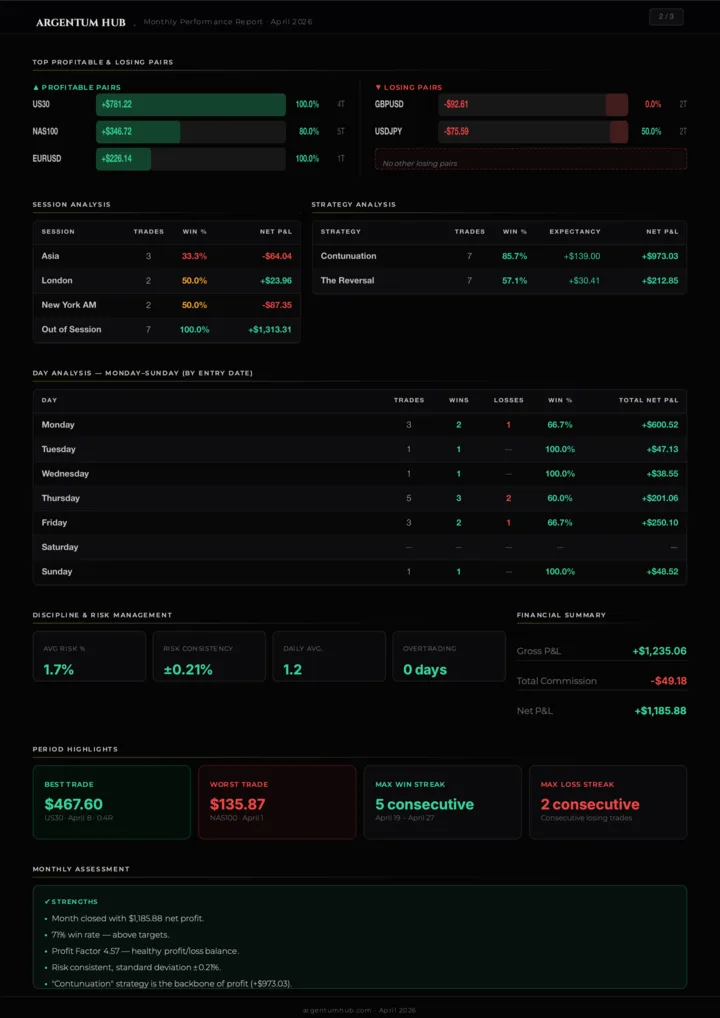This screenshot has height=1018, width=720.
Task: Click the Contunuation strategy row name
Action: point(349,256)
